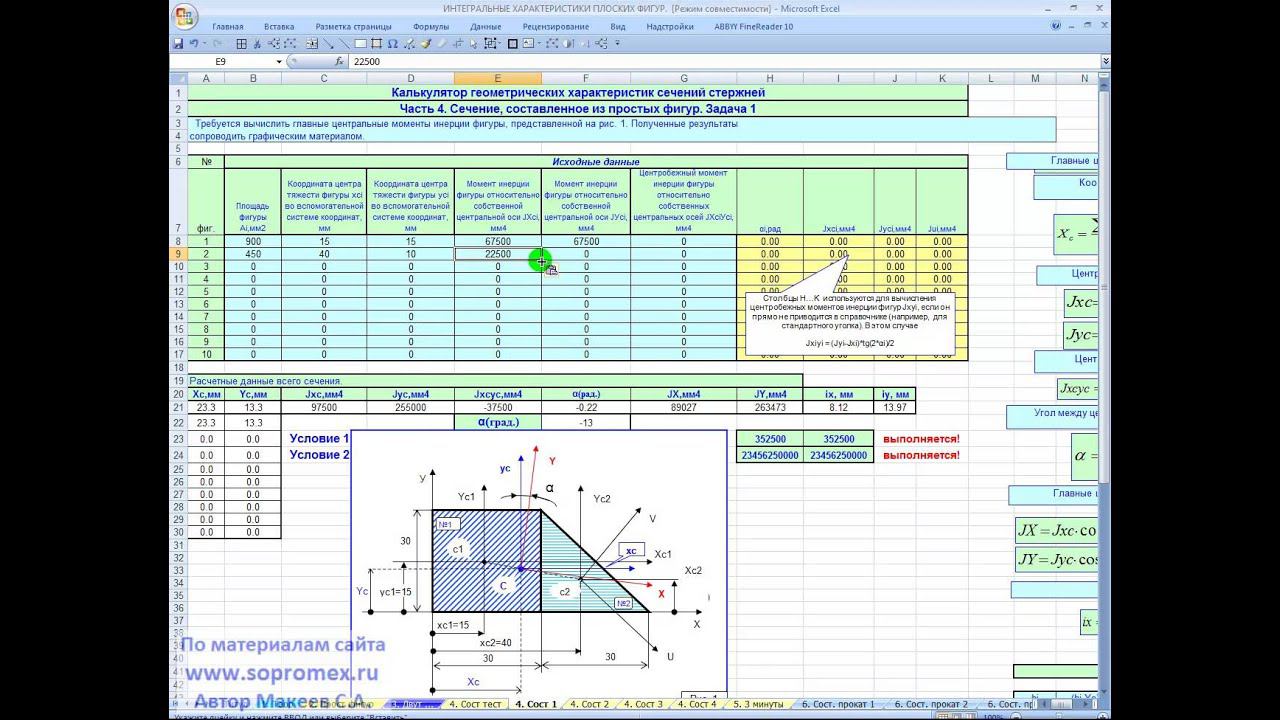The height and width of the screenshot is (720, 1280).
Task: Select the JX result cell 89027
Action: click(x=684, y=408)
